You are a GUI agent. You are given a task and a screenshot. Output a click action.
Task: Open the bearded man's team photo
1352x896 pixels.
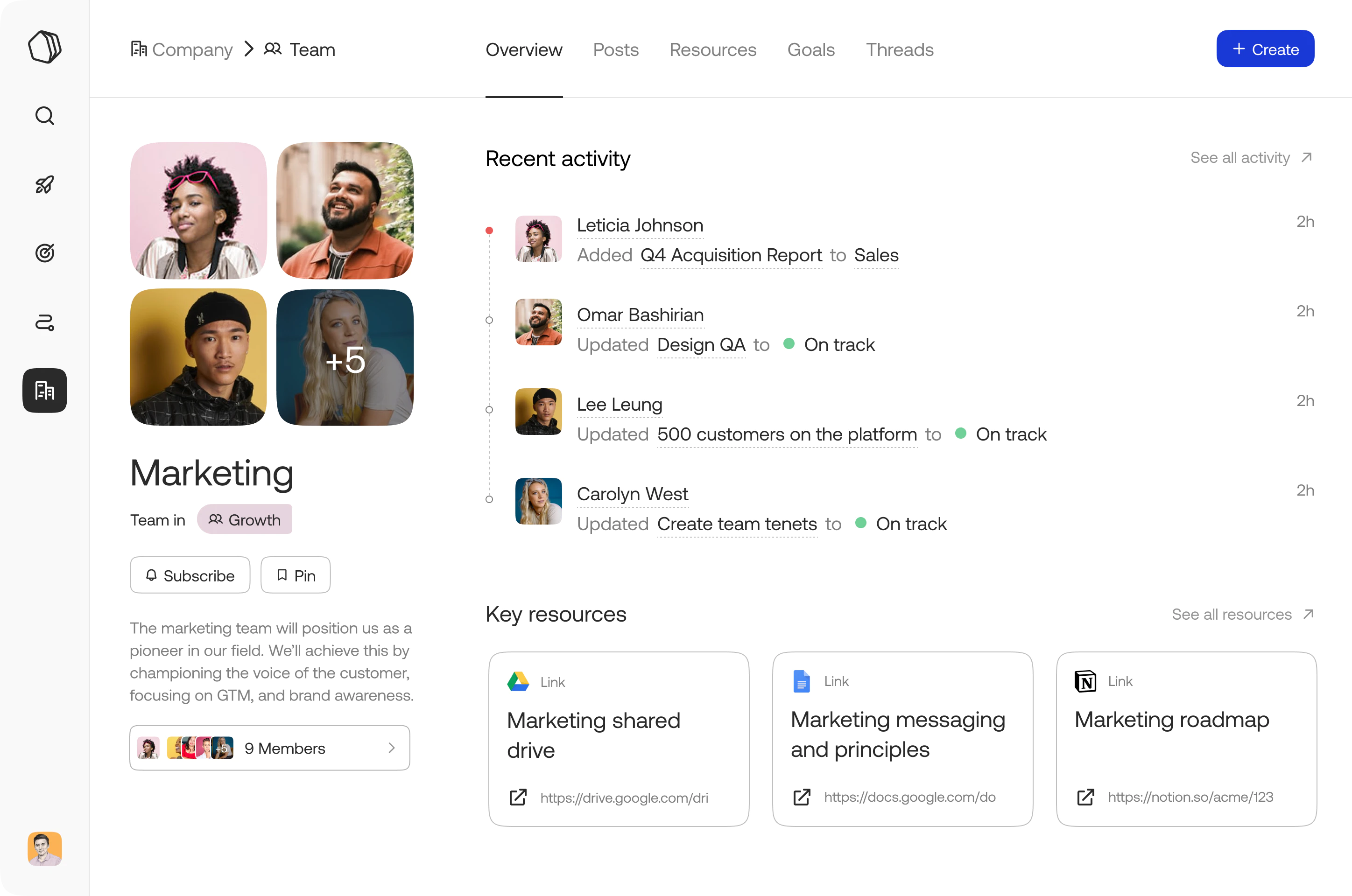(x=345, y=210)
